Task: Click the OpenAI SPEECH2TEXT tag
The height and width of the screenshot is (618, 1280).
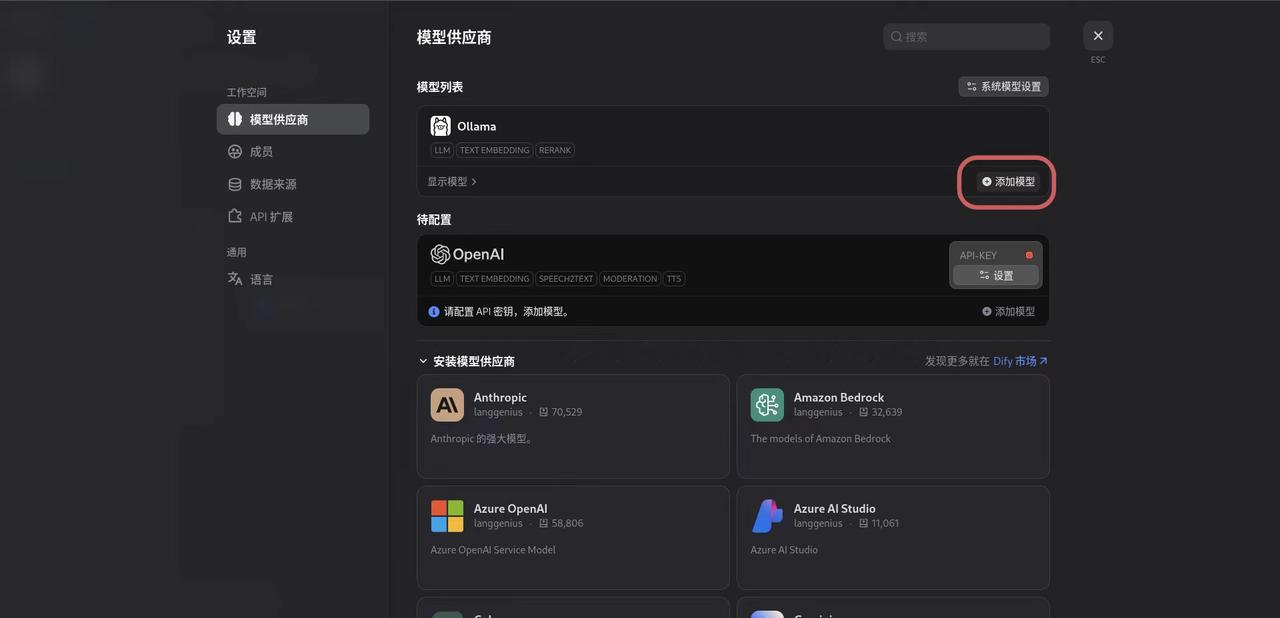Action: pos(566,279)
